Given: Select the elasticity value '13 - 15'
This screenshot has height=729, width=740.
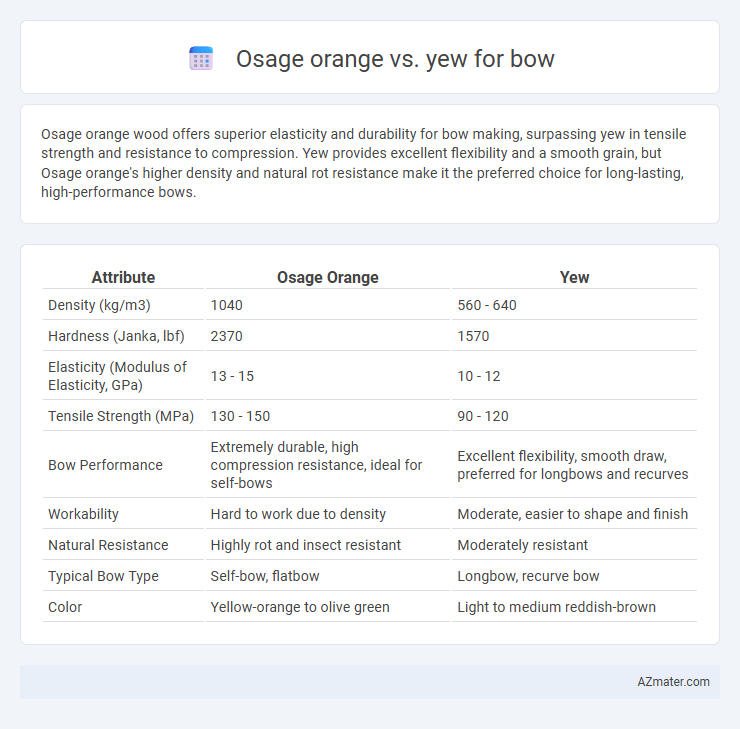Looking at the screenshot, I should (232, 376).
